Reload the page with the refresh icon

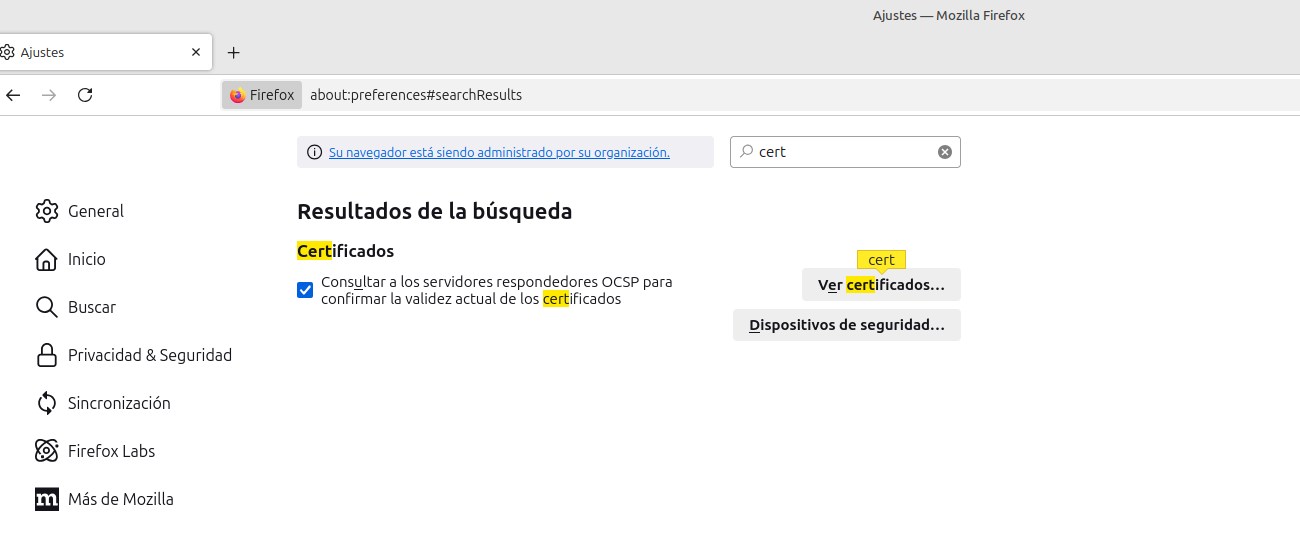(x=85, y=95)
